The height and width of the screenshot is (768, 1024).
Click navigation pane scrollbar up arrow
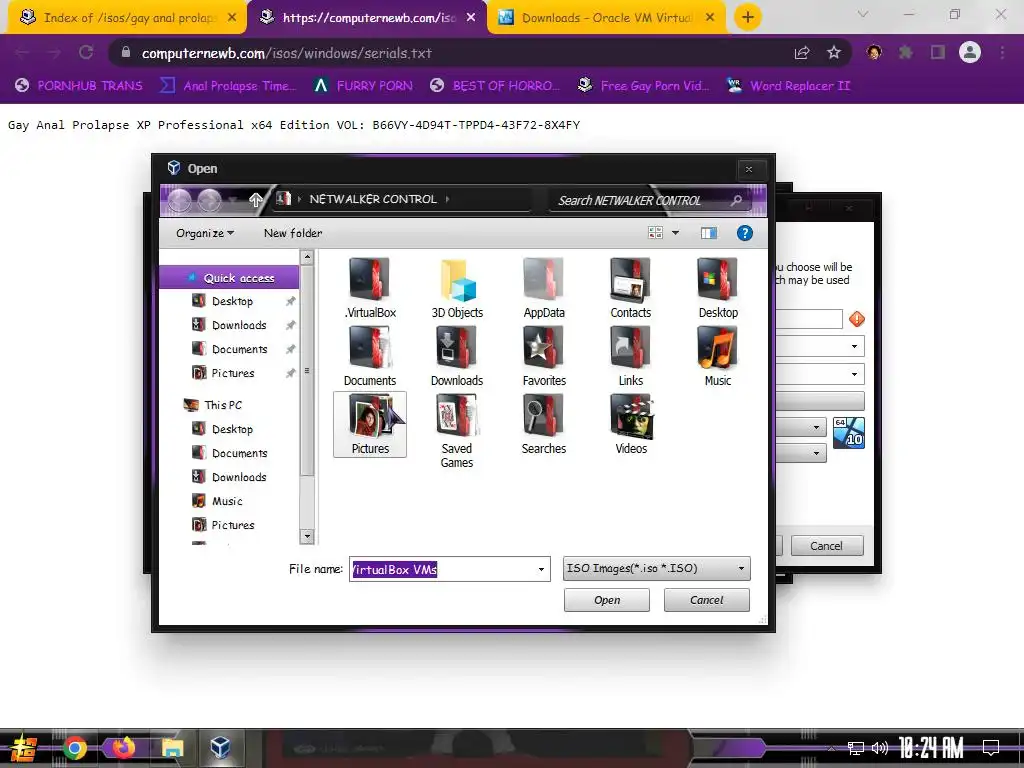[x=307, y=257]
